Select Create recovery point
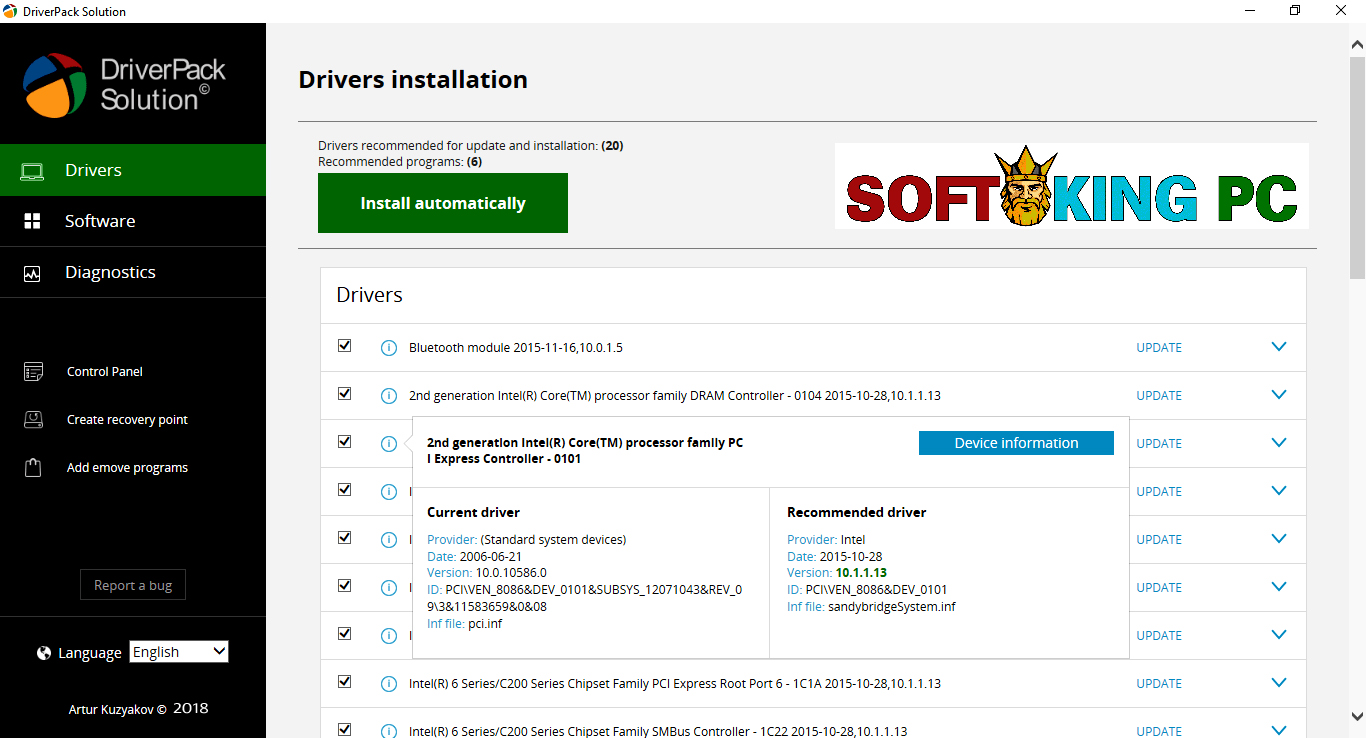 coord(127,420)
